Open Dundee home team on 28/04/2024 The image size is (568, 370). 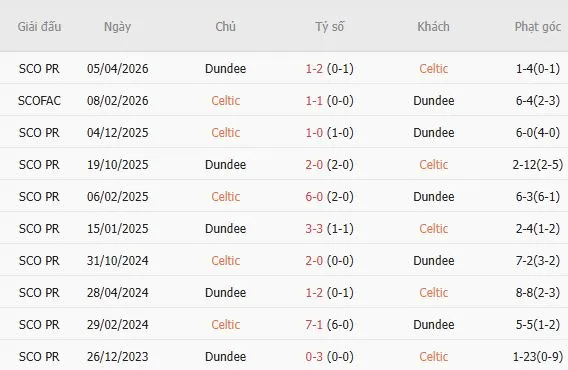(x=225, y=292)
